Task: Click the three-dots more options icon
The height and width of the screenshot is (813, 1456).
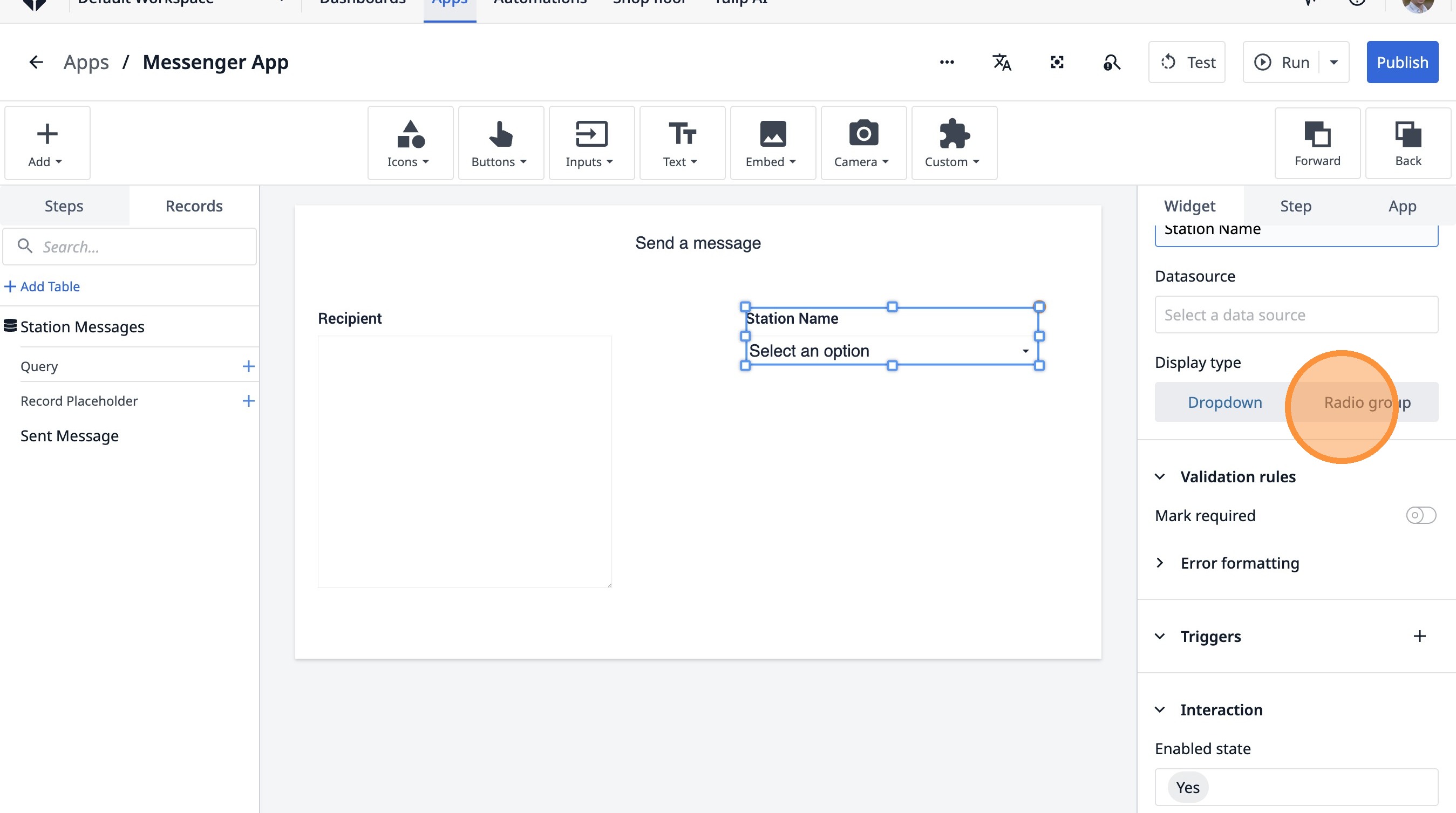Action: (947, 62)
